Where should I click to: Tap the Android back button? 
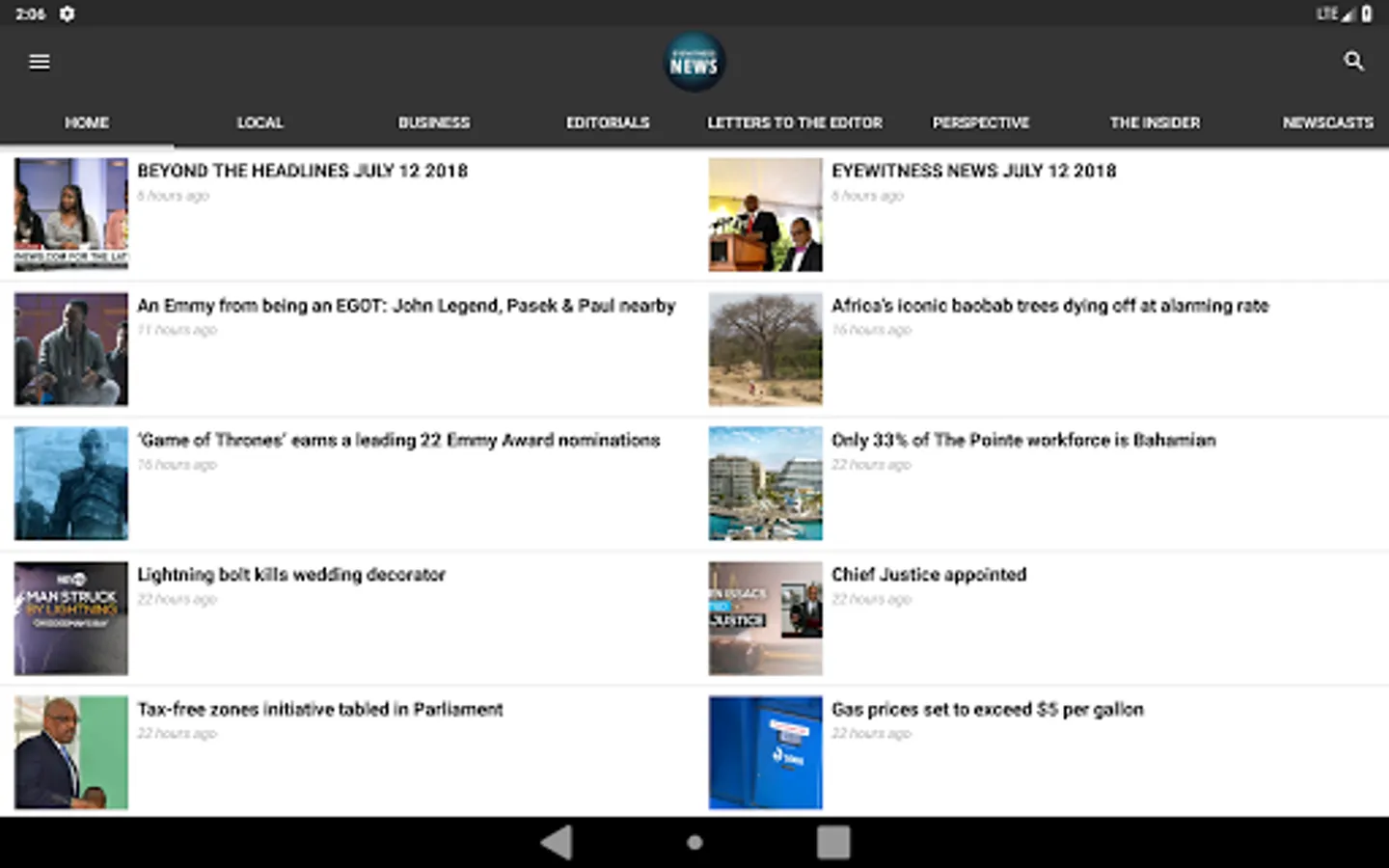coord(558,842)
